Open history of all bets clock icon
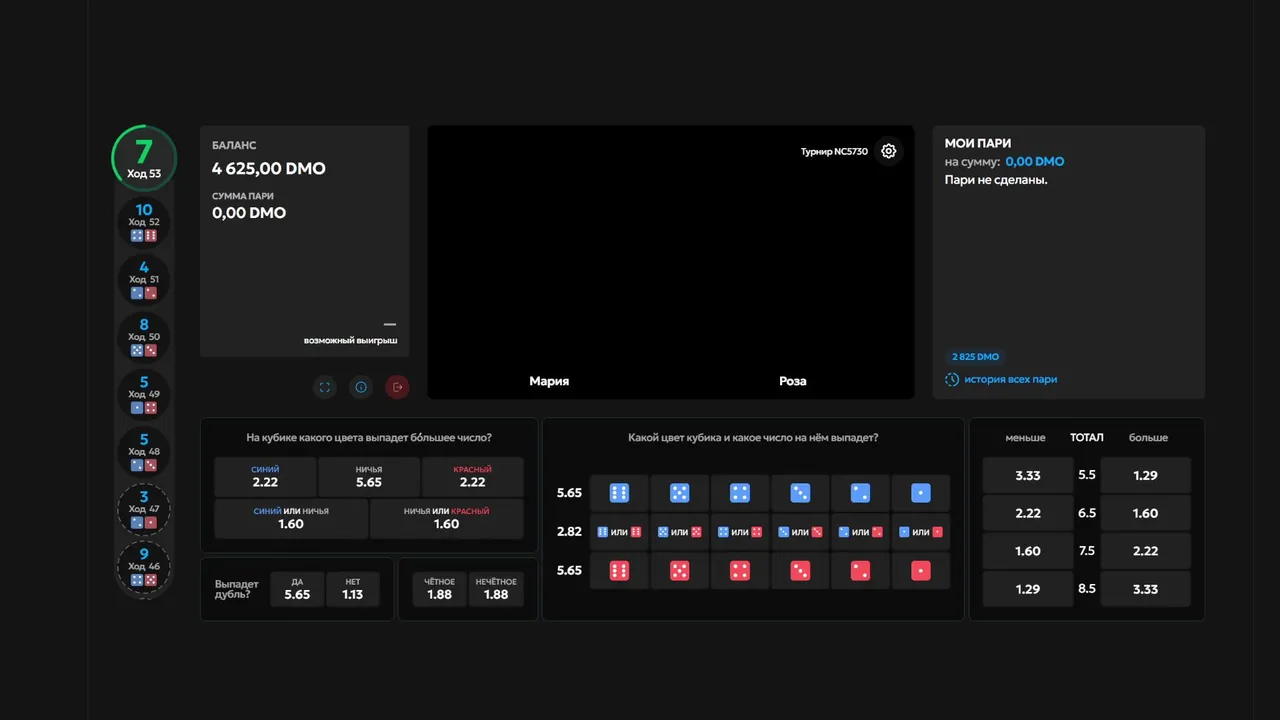 pyautogui.click(x=952, y=380)
